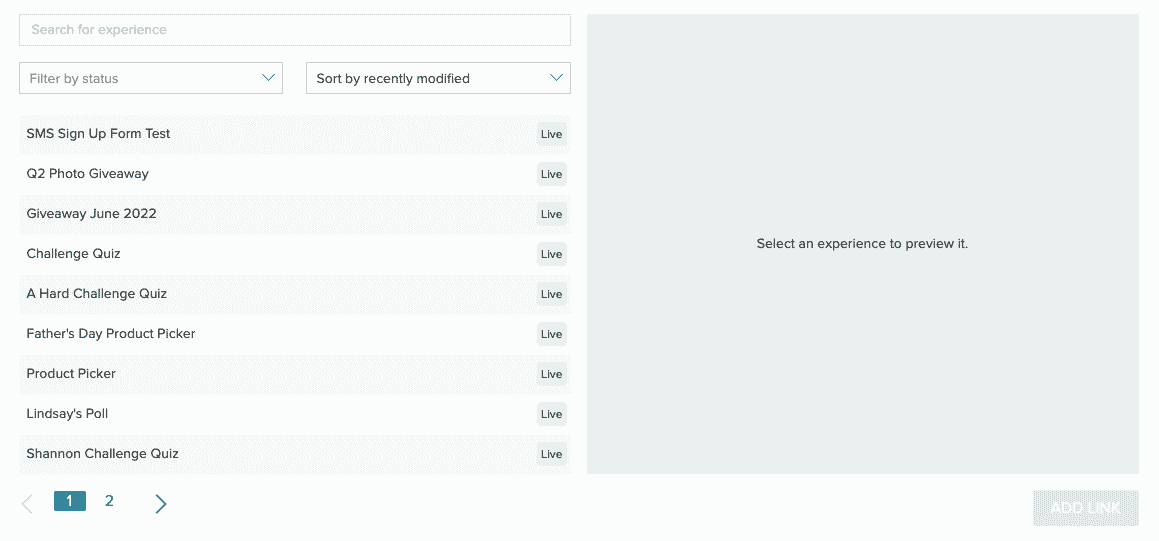Choose Father's Day Product Picker
1159x541 pixels.
coord(111,334)
